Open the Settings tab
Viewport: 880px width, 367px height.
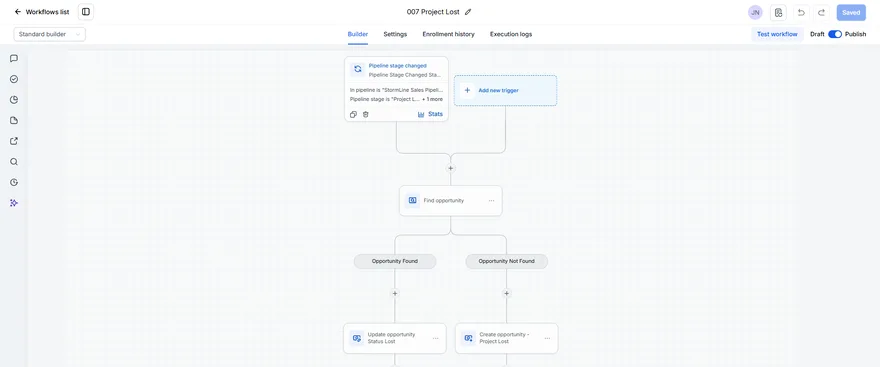[x=395, y=34]
